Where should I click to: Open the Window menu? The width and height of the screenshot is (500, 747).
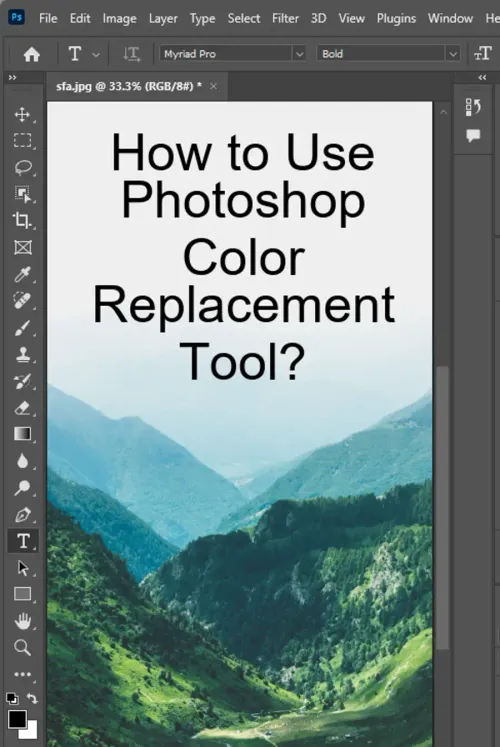click(x=450, y=18)
